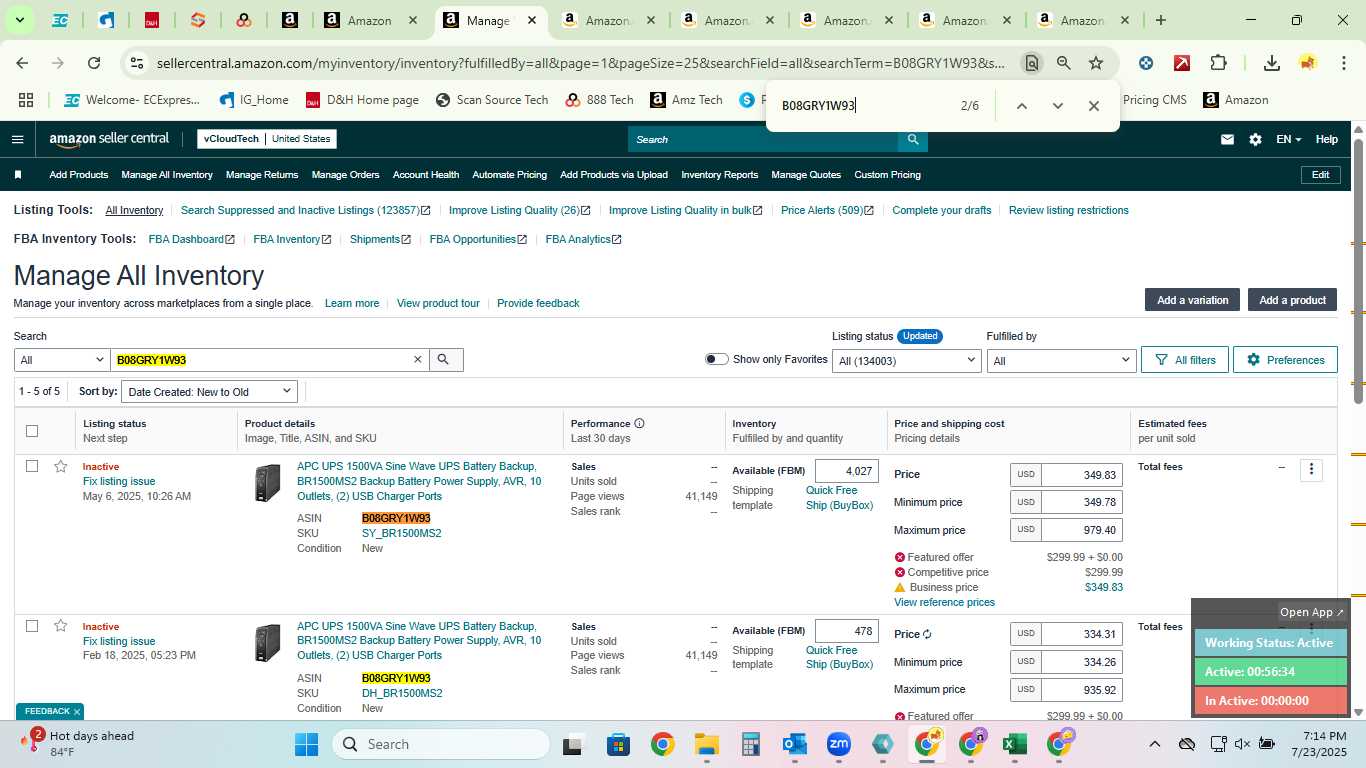
Task: Click View reference prices link
Action: click(x=944, y=603)
